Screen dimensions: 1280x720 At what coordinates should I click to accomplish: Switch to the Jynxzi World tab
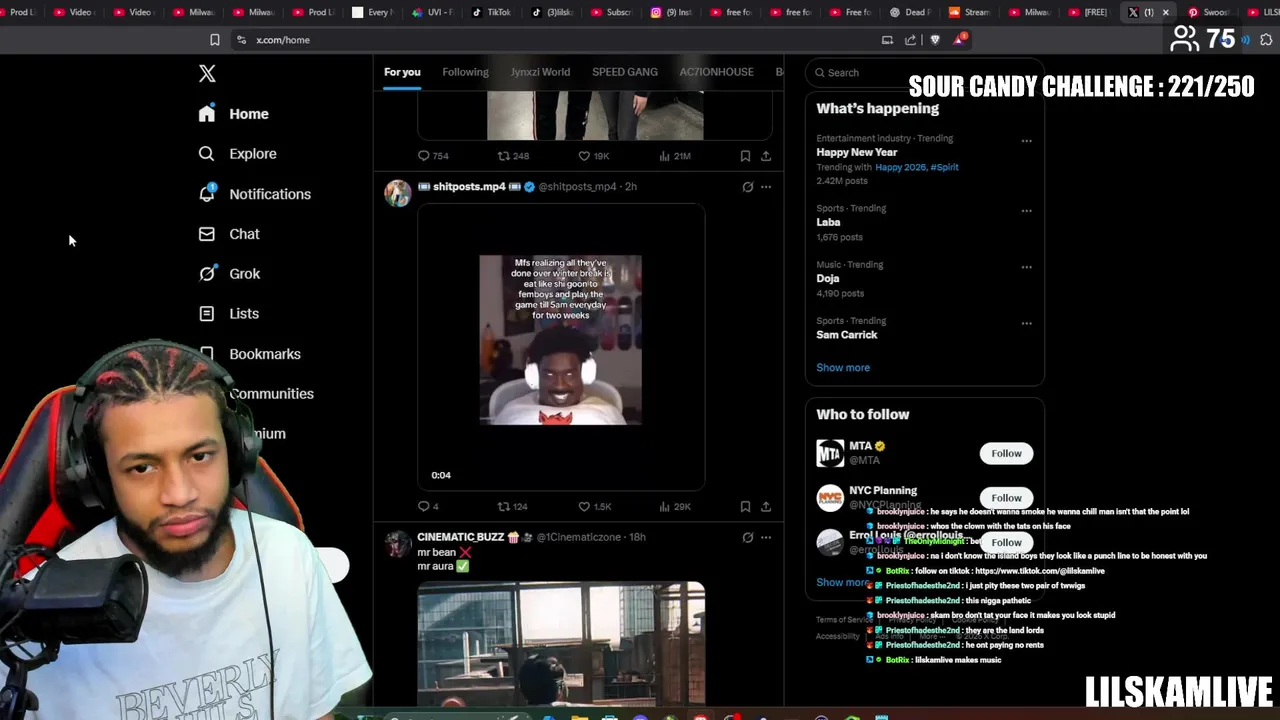point(540,72)
